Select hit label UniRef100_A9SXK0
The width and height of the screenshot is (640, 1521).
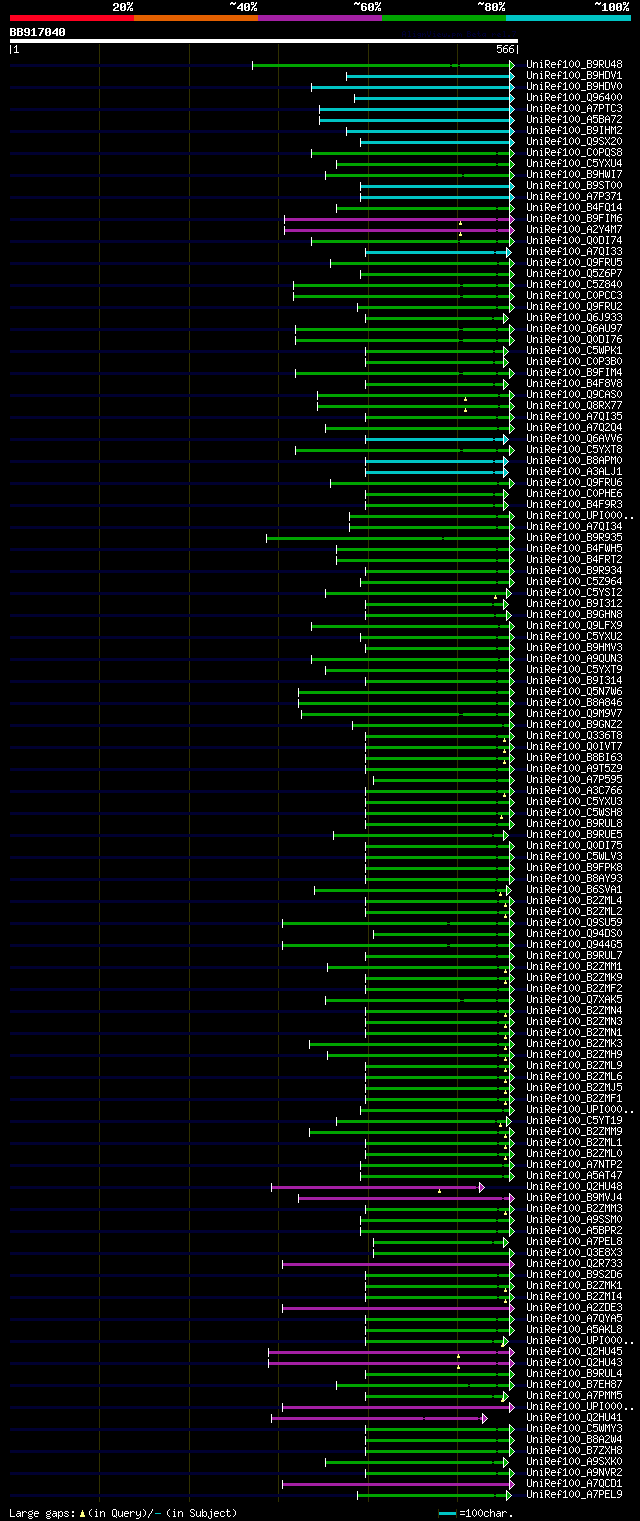[574, 1461]
